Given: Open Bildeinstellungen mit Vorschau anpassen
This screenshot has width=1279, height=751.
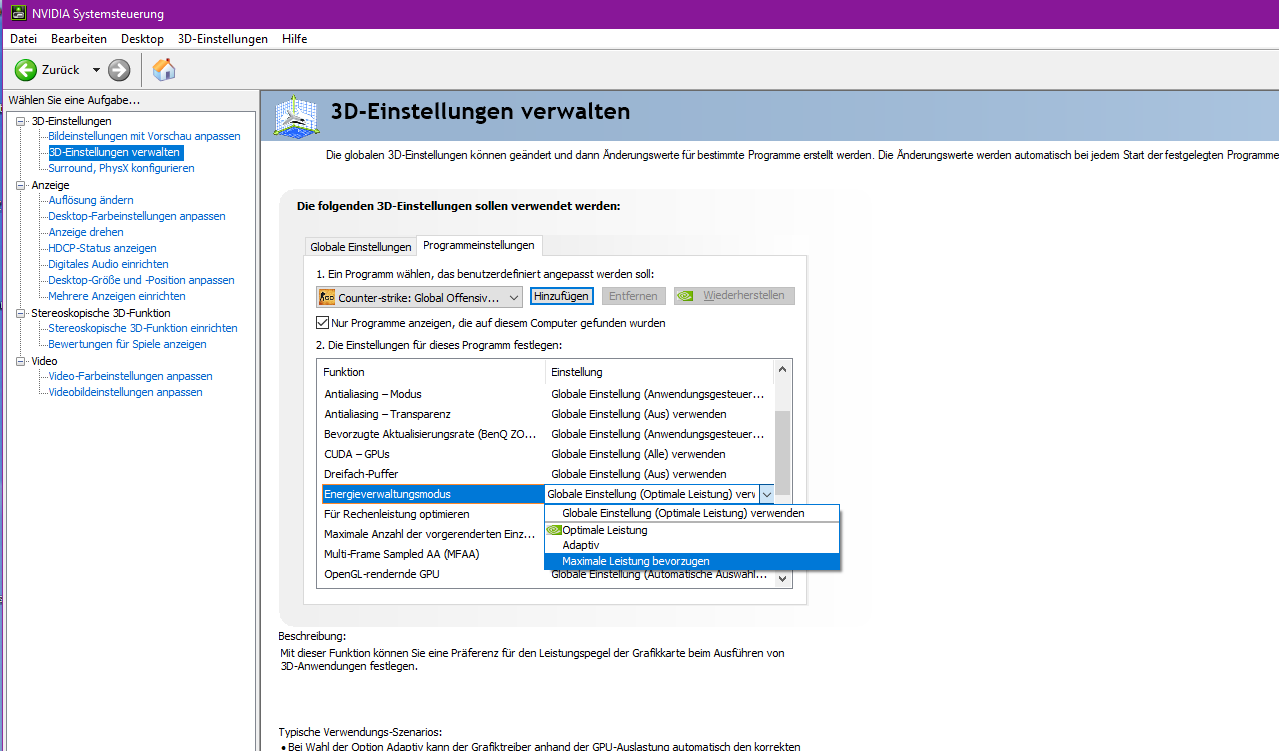Looking at the screenshot, I should click(x=144, y=136).
